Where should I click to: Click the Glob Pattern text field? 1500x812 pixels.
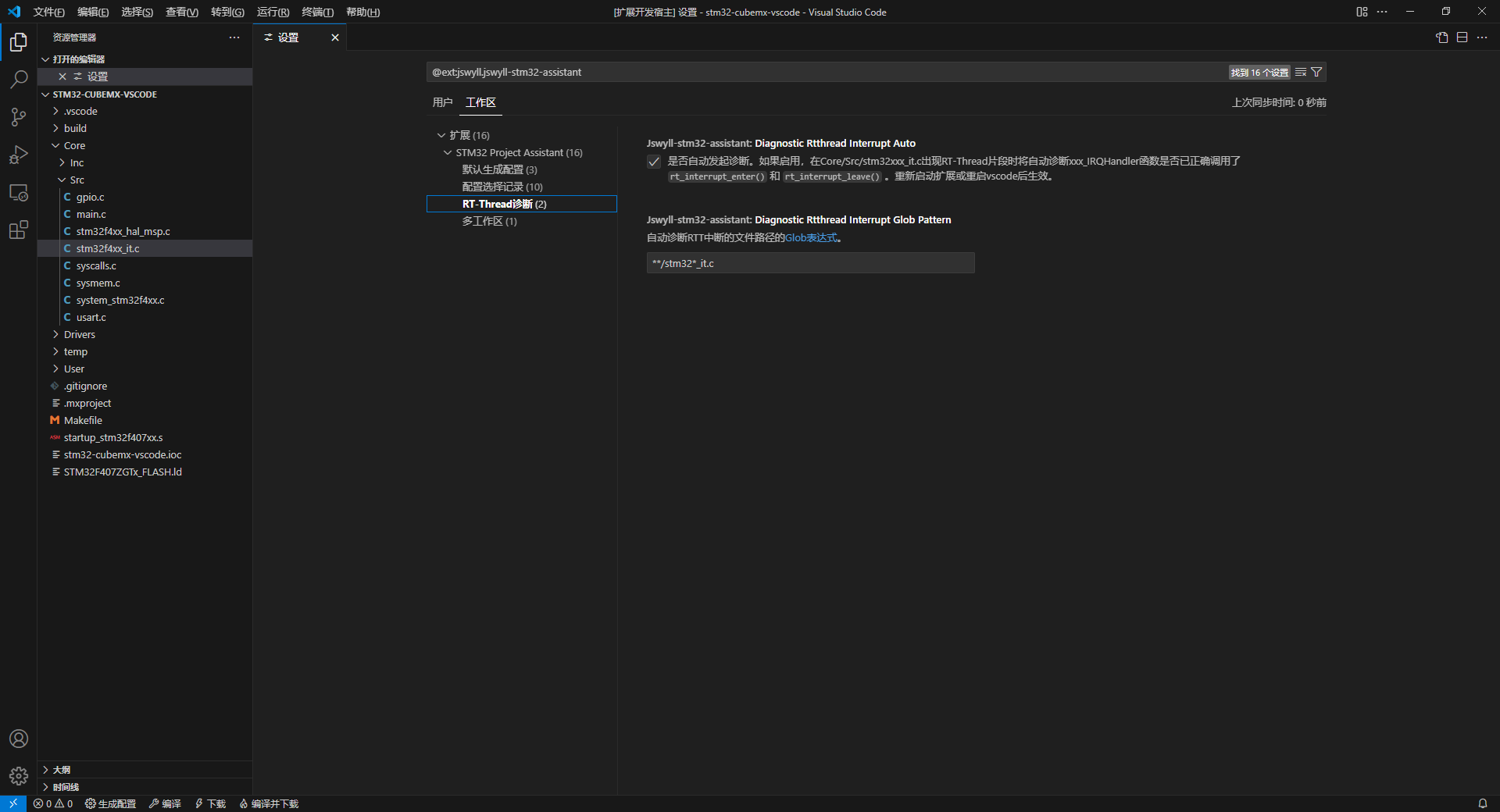point(810,263)
